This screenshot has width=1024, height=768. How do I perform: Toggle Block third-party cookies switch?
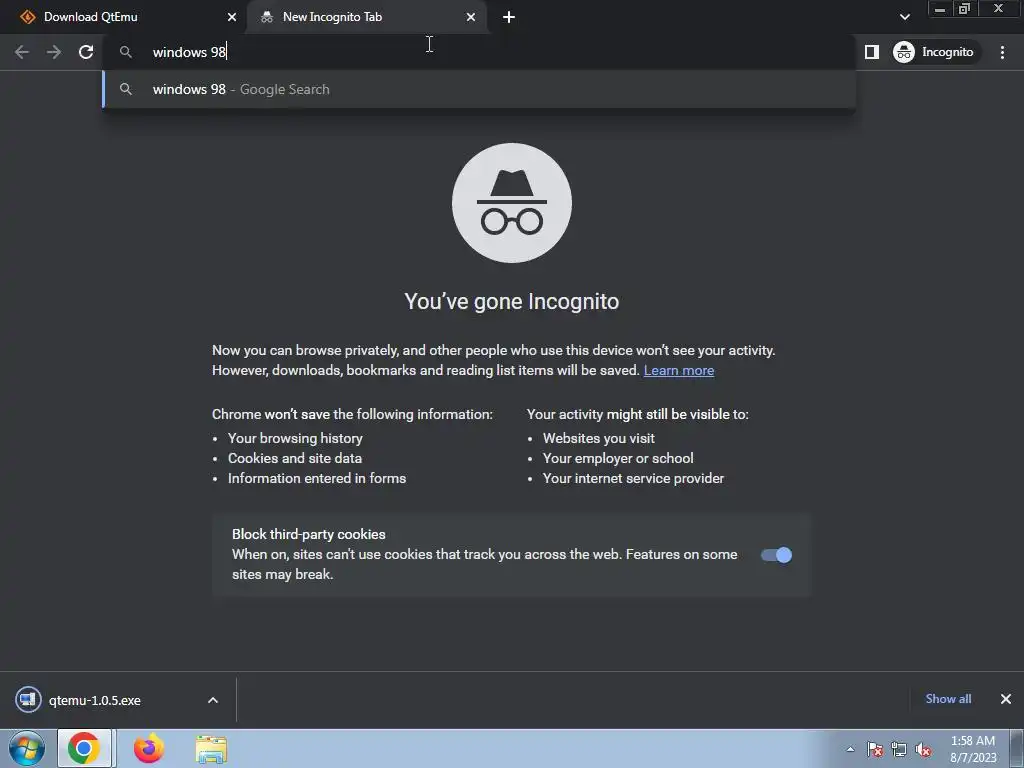tap(776, 555)
